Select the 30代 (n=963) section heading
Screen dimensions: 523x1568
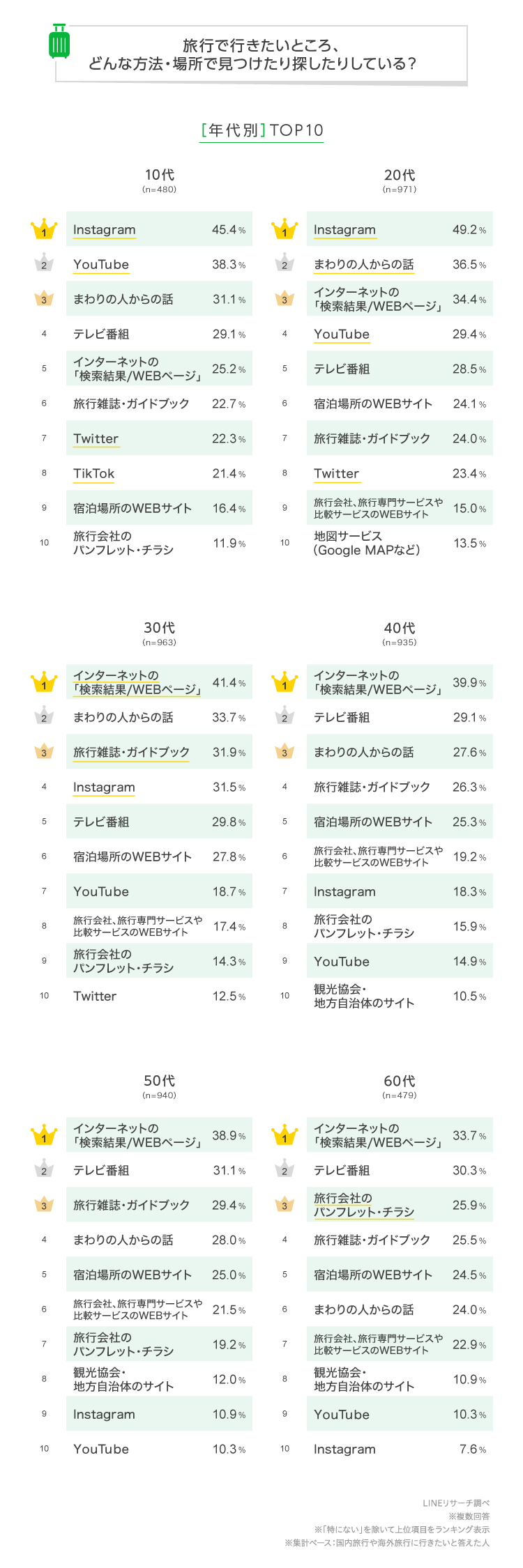tap(159, 633)
